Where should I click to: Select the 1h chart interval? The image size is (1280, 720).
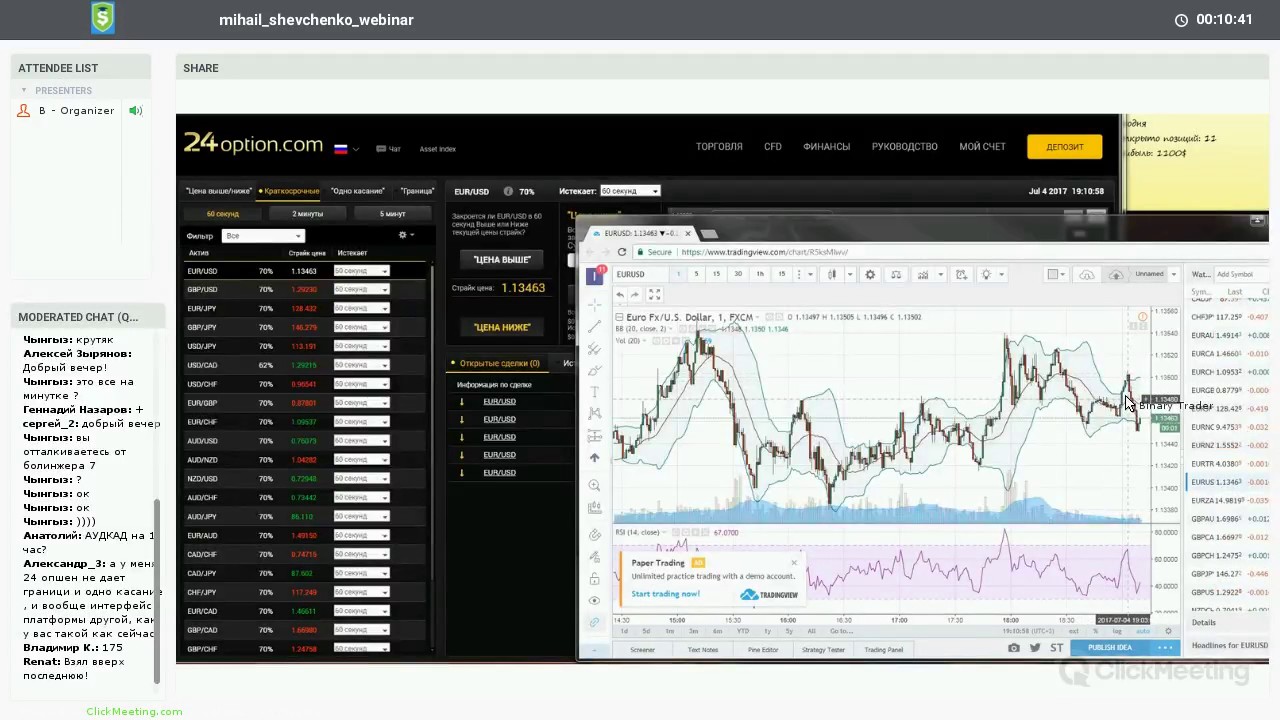(760, 274)
